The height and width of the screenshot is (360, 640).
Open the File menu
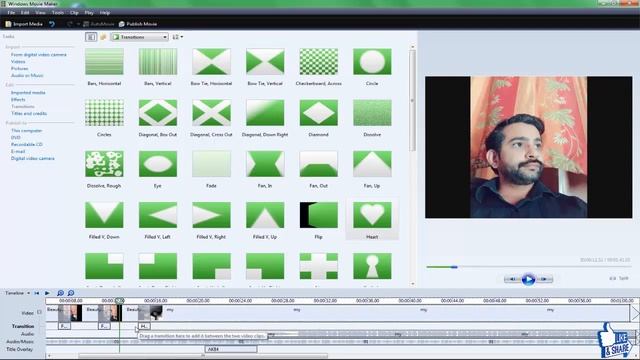point(11,13)
